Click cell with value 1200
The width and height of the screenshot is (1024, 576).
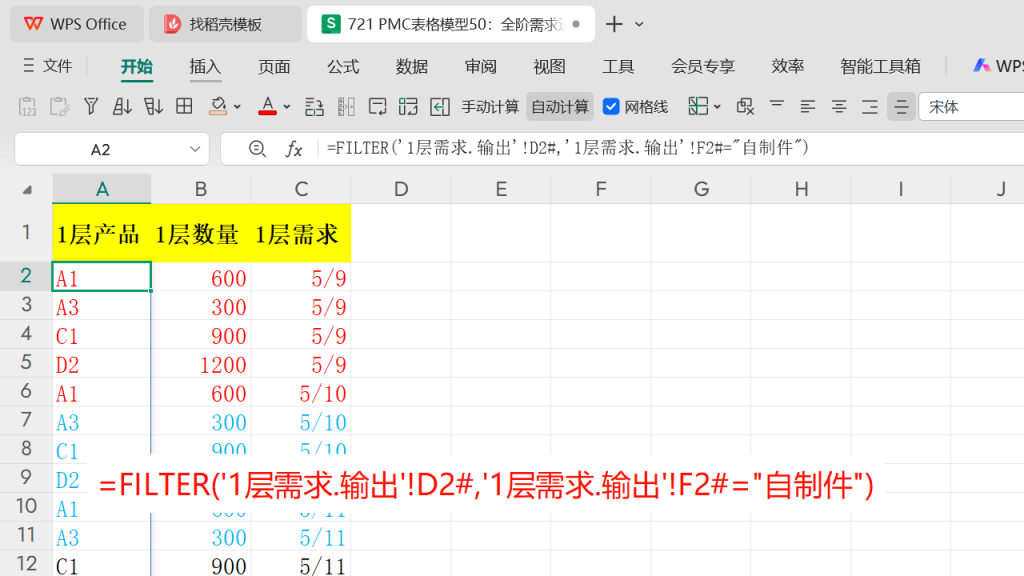tap(201, 364)
